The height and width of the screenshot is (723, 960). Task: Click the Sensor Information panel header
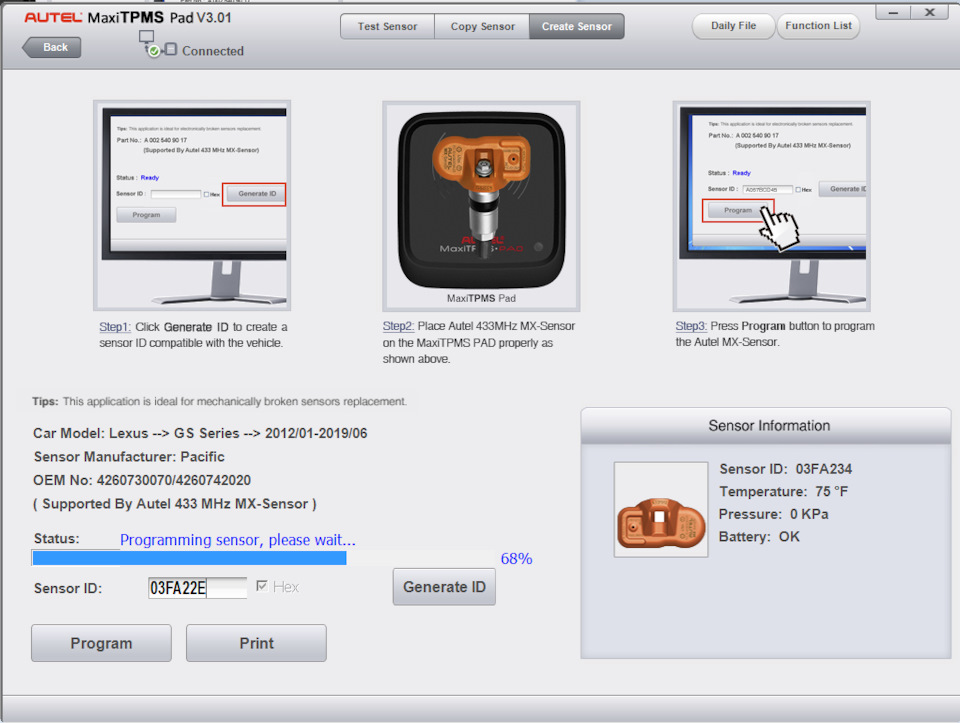point(766,425)
